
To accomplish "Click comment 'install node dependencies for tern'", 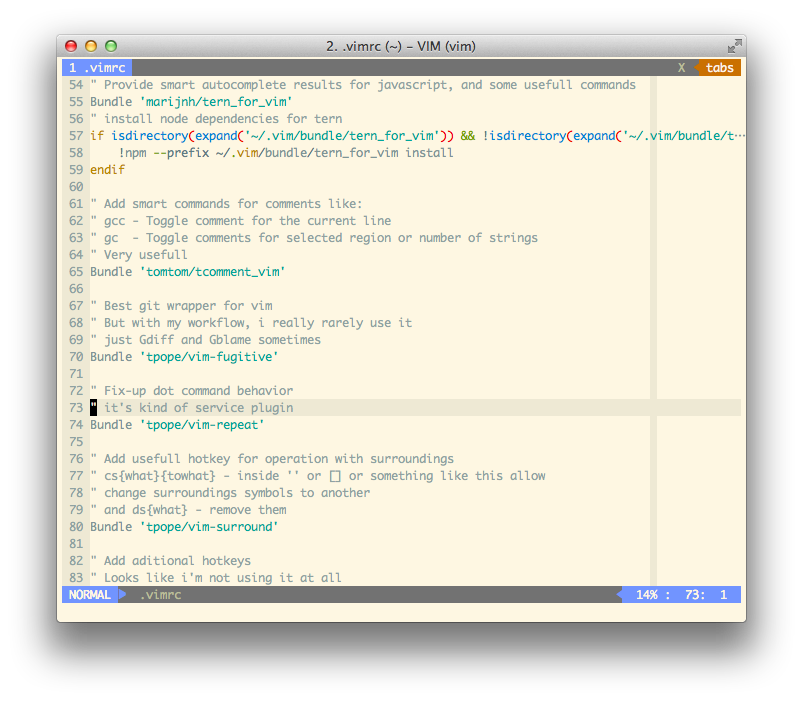I will click(223, 119).
